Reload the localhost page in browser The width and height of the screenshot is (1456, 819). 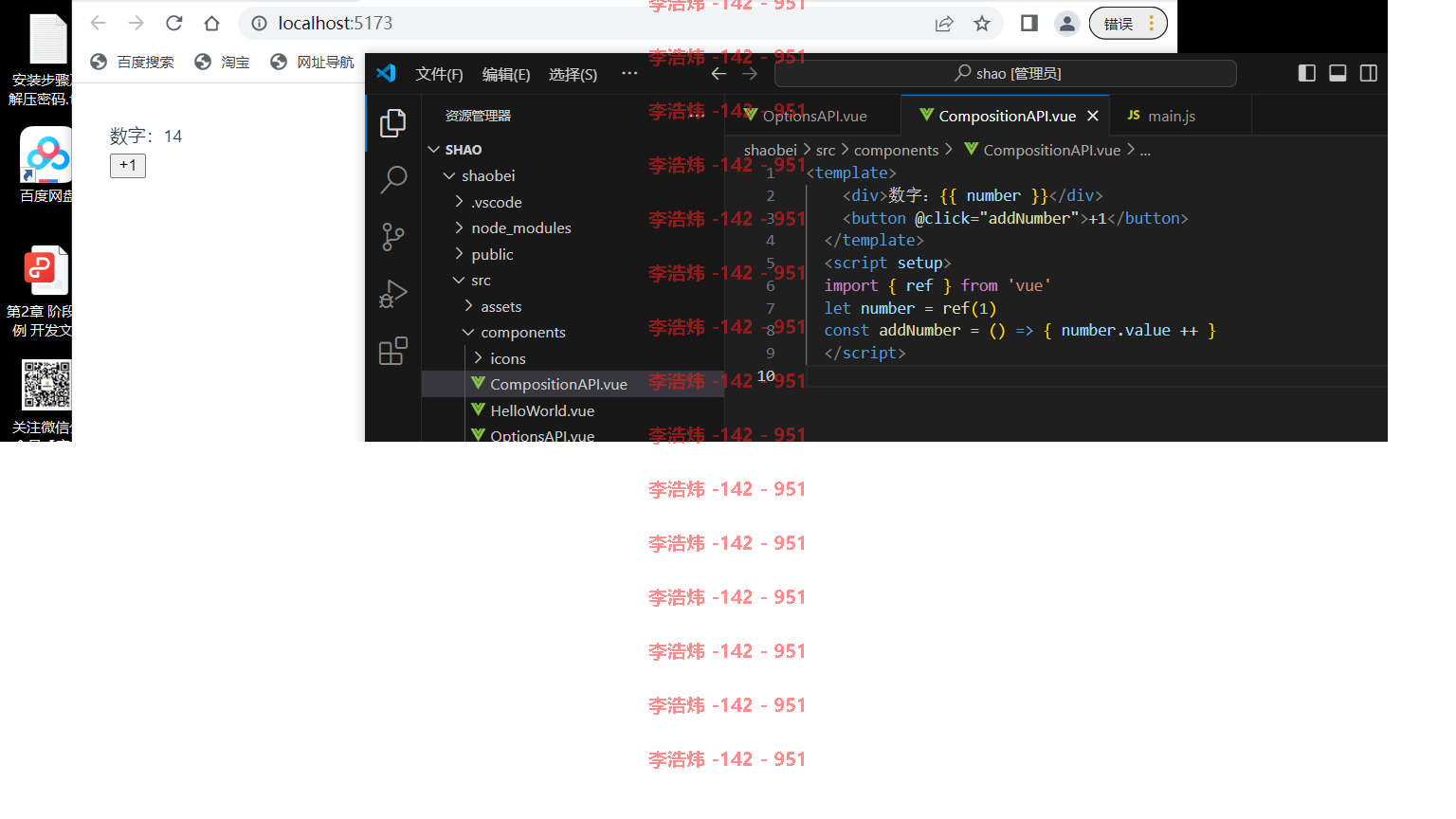(x=173, y=23)
